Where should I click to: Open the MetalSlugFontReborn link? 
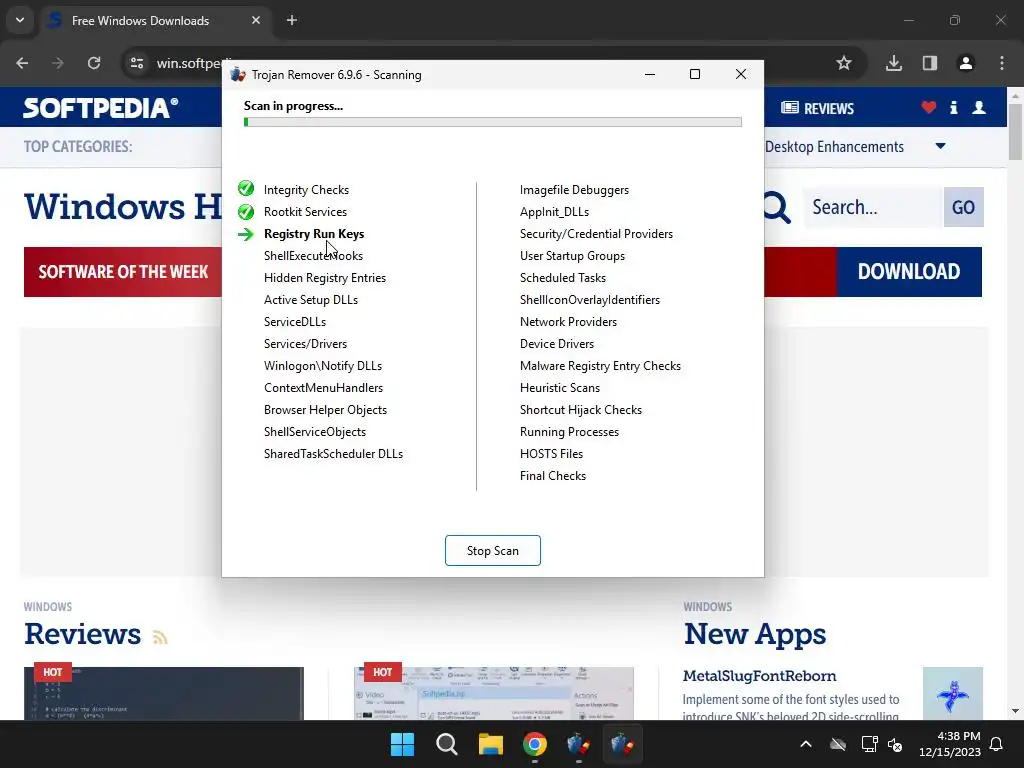[x=760, y=676]
